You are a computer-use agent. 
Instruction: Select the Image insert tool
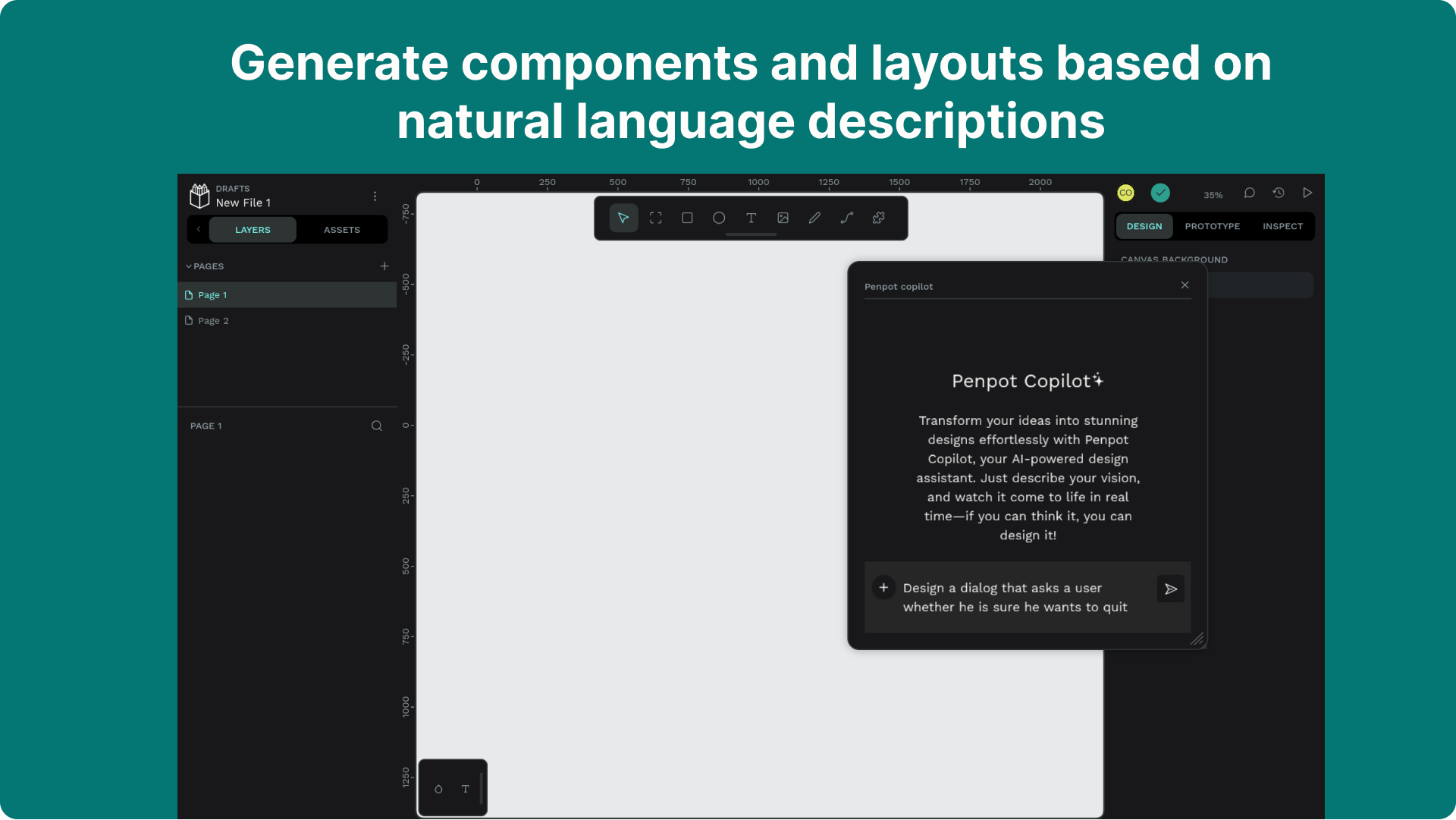pyautogui.click(x=783, y=218)
